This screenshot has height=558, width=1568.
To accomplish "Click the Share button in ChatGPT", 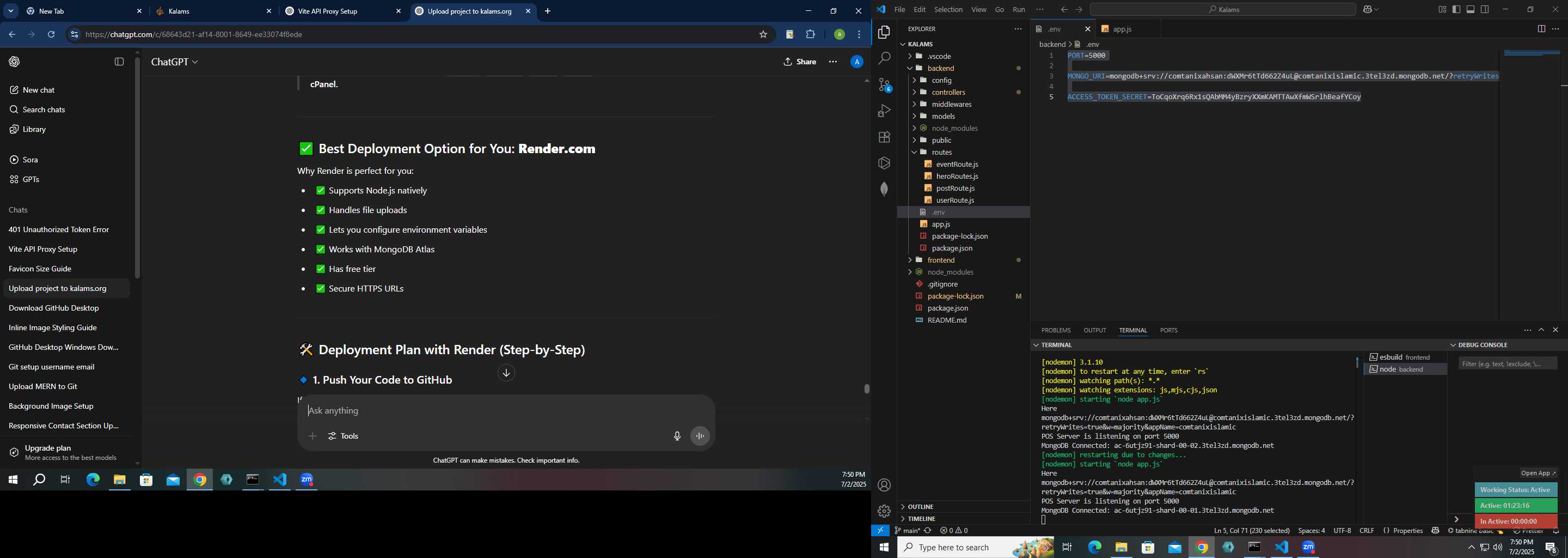I will click(x=800, y=62).
